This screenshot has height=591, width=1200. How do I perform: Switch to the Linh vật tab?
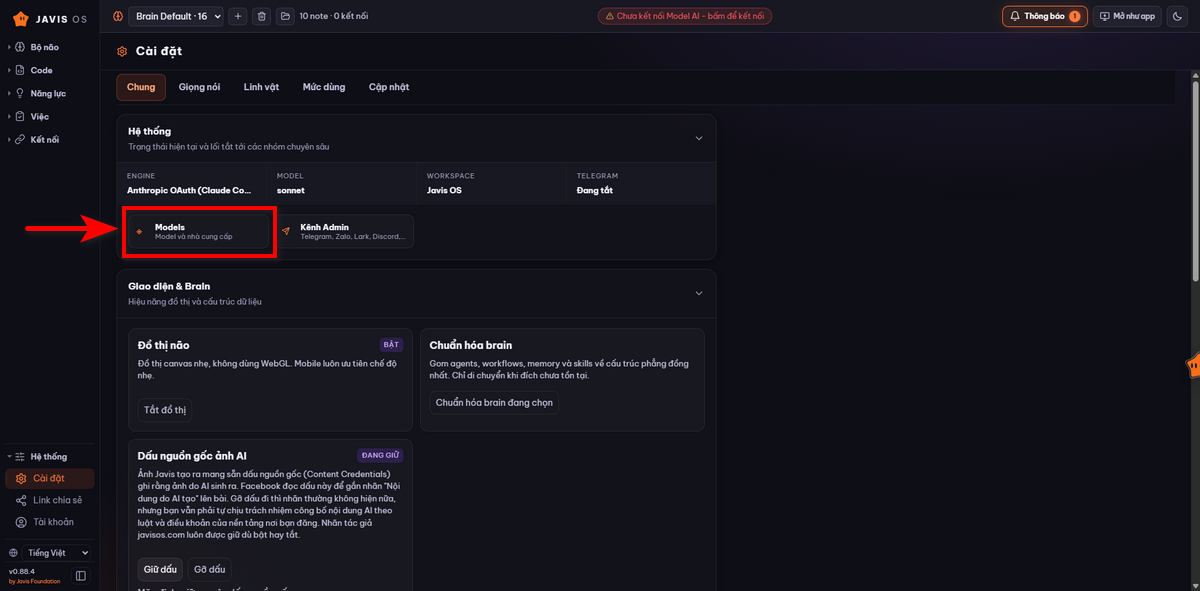[261, 87]
